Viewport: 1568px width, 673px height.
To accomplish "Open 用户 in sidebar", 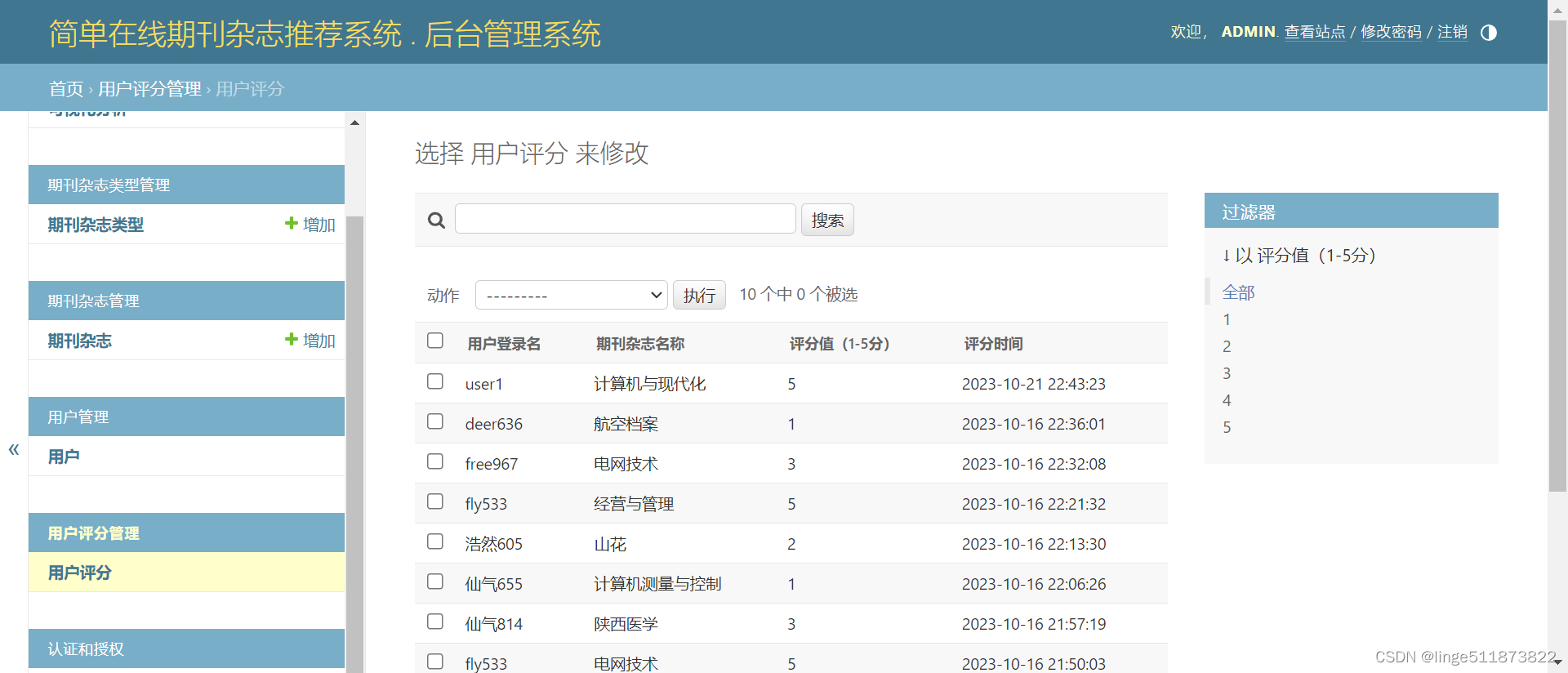I will coord(64,457).
